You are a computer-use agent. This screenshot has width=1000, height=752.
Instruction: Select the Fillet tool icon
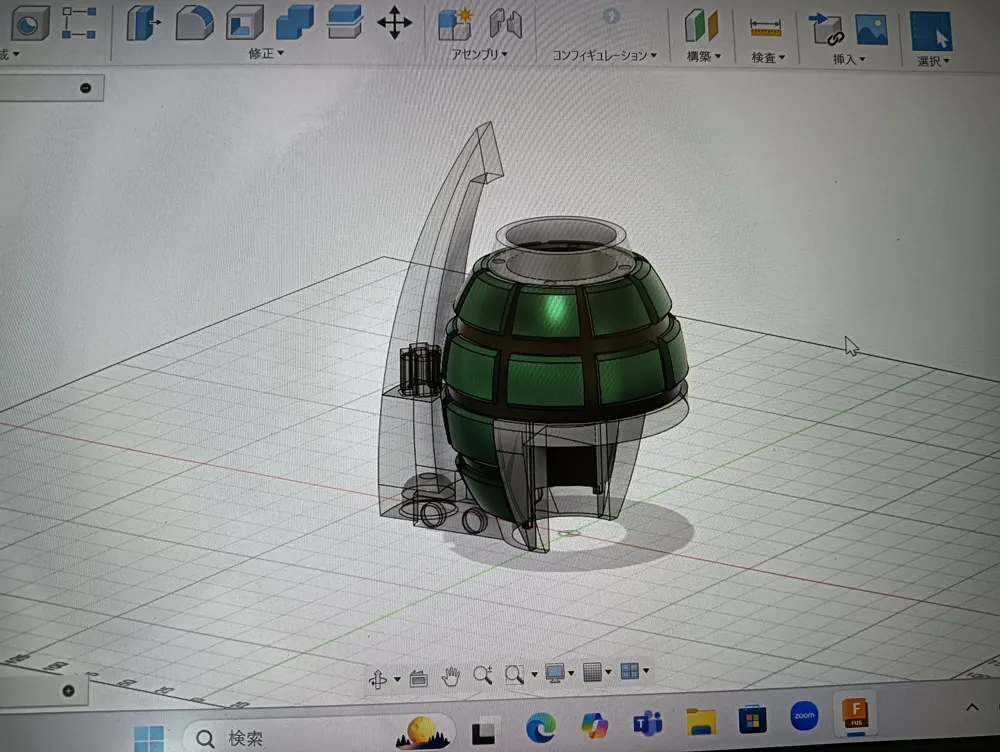tap(194, 22)
